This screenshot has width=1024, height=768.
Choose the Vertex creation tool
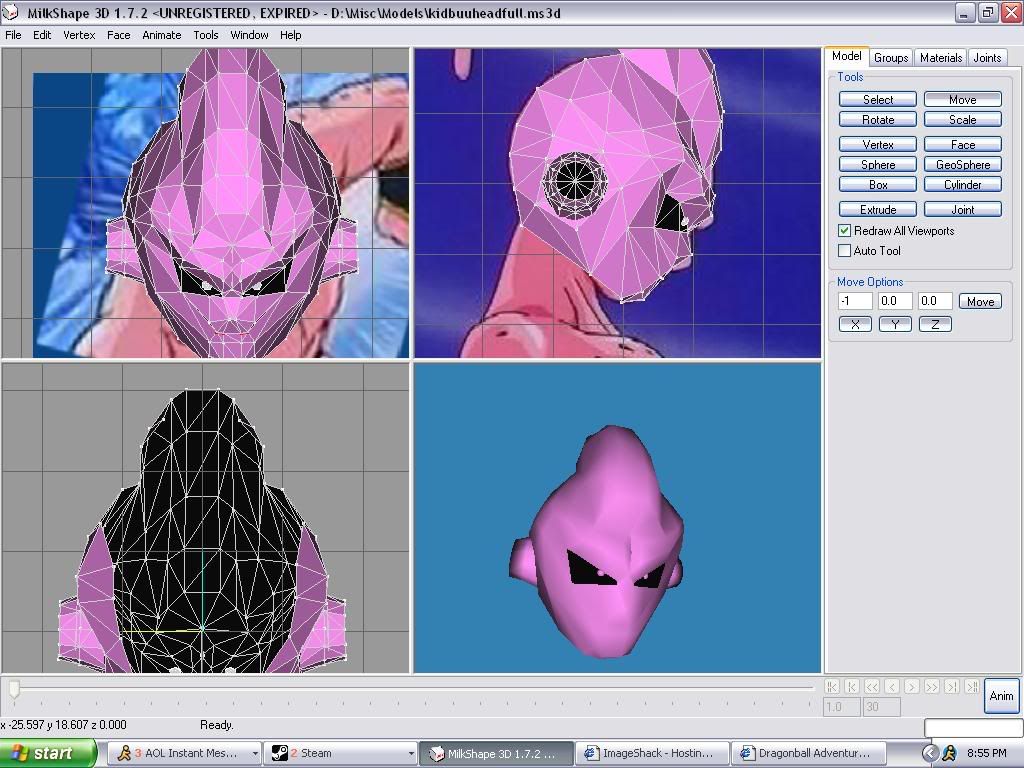coord(878,144)
